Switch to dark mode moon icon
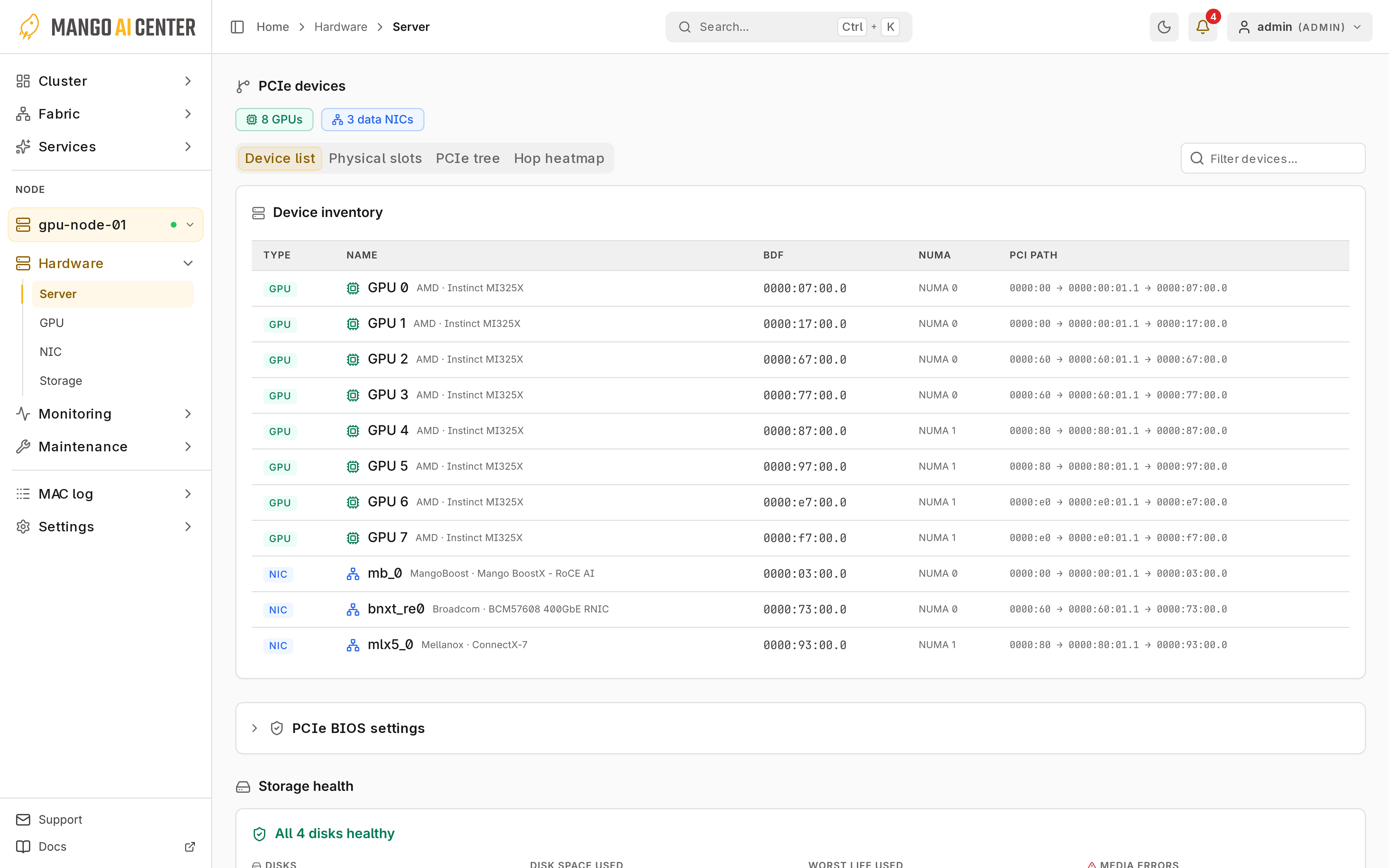The height and width of the screenshot is (868, 1389). point(1164,27)
